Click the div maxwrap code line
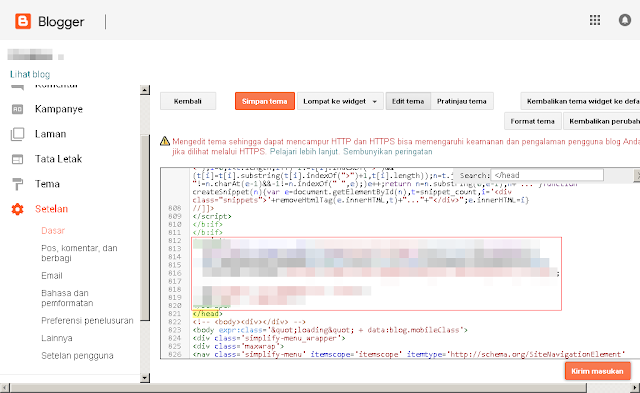Viewport: 640px width, 393px height. click(238, 346)
